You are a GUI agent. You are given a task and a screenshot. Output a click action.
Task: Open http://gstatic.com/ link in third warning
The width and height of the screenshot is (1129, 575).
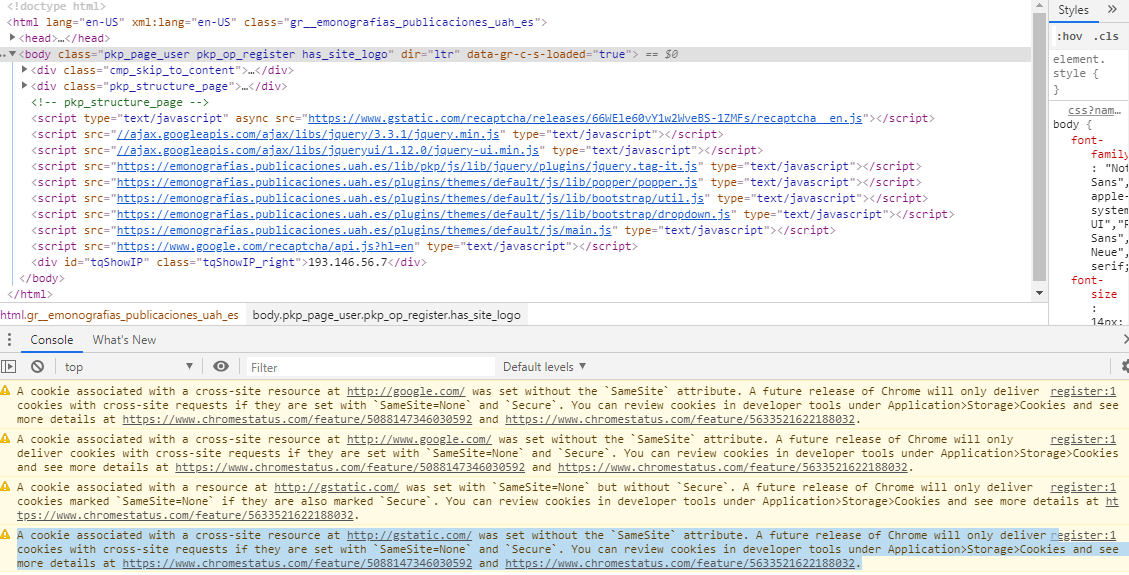pos(336,487)
